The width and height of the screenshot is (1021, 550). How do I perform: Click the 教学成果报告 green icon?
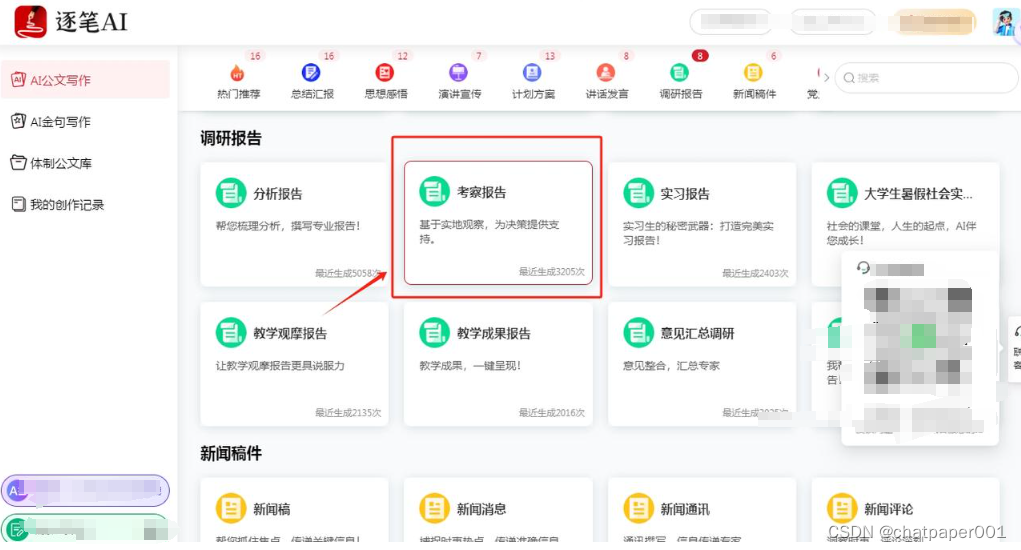(x=434, y=333)
